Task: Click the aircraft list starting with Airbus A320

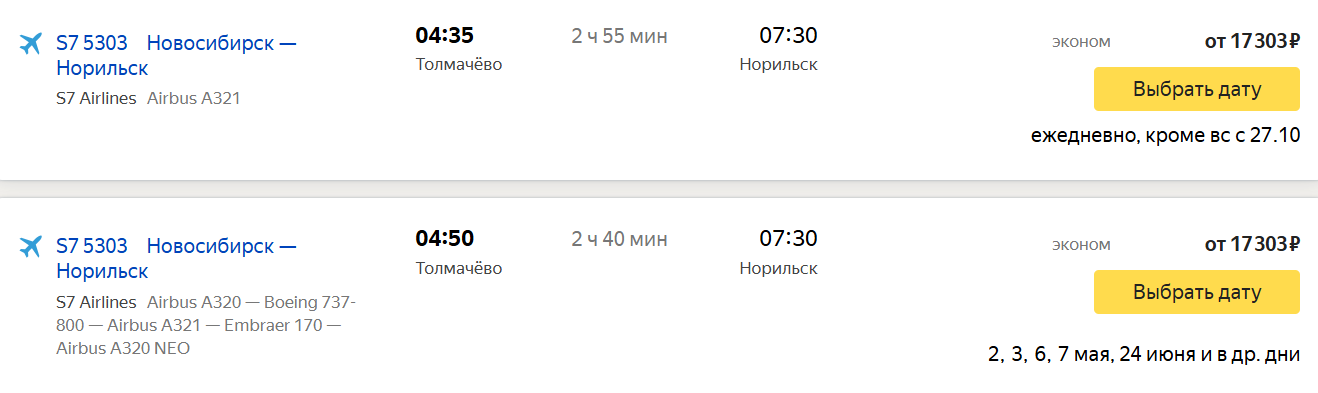Action: [x=206, y=325]
